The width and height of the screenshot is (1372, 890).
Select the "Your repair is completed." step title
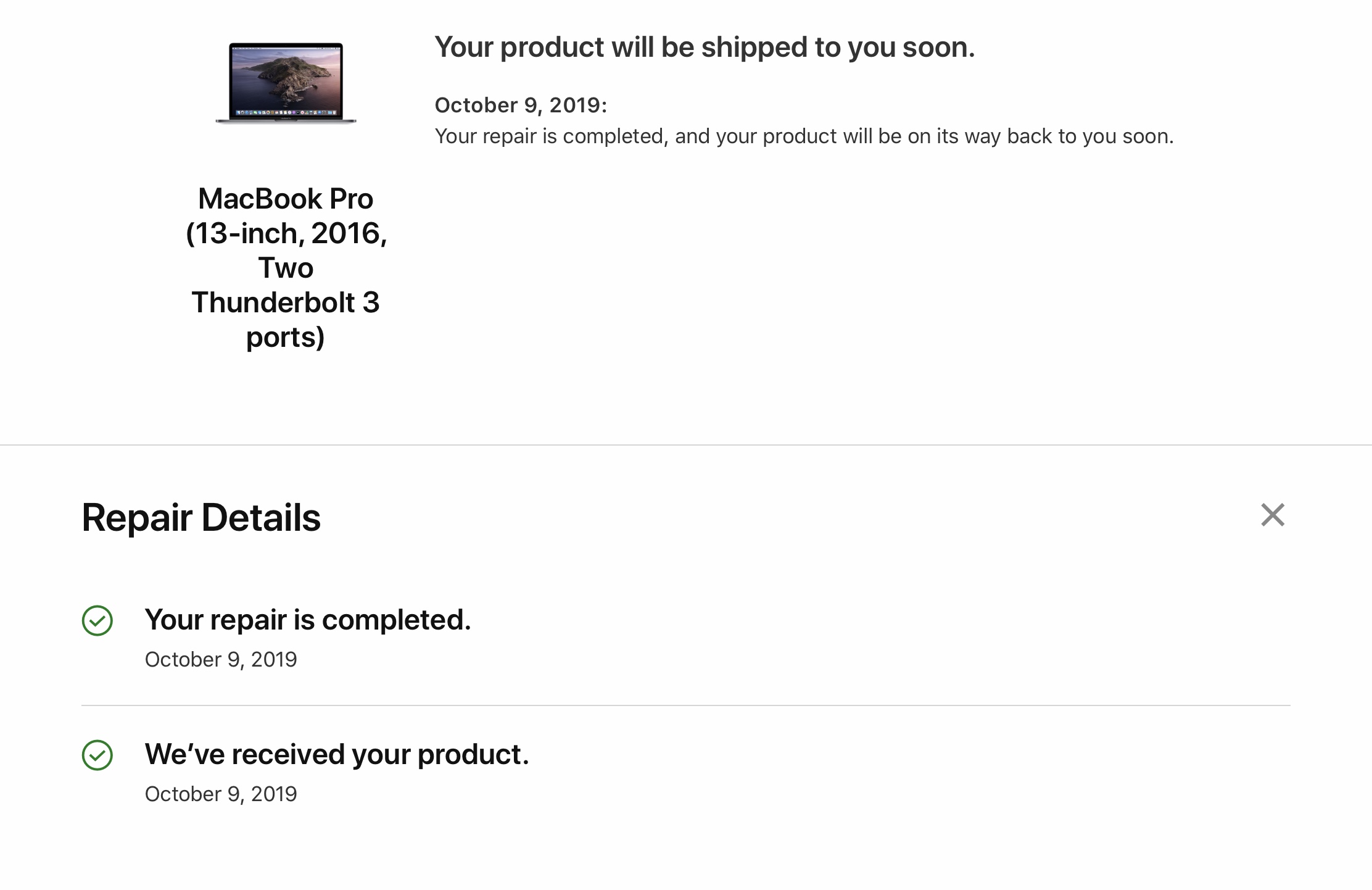pyautogui.click(x=308, y=620)
